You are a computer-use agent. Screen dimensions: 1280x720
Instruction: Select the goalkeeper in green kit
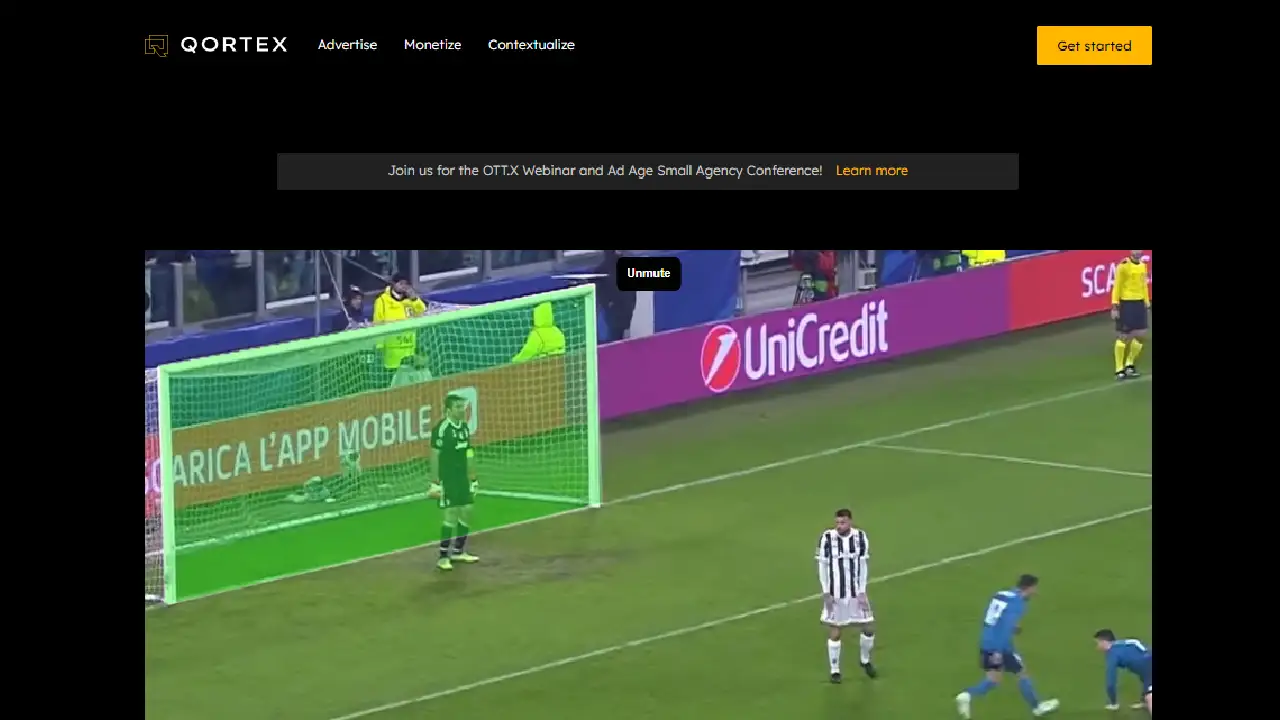coord(453,480)
